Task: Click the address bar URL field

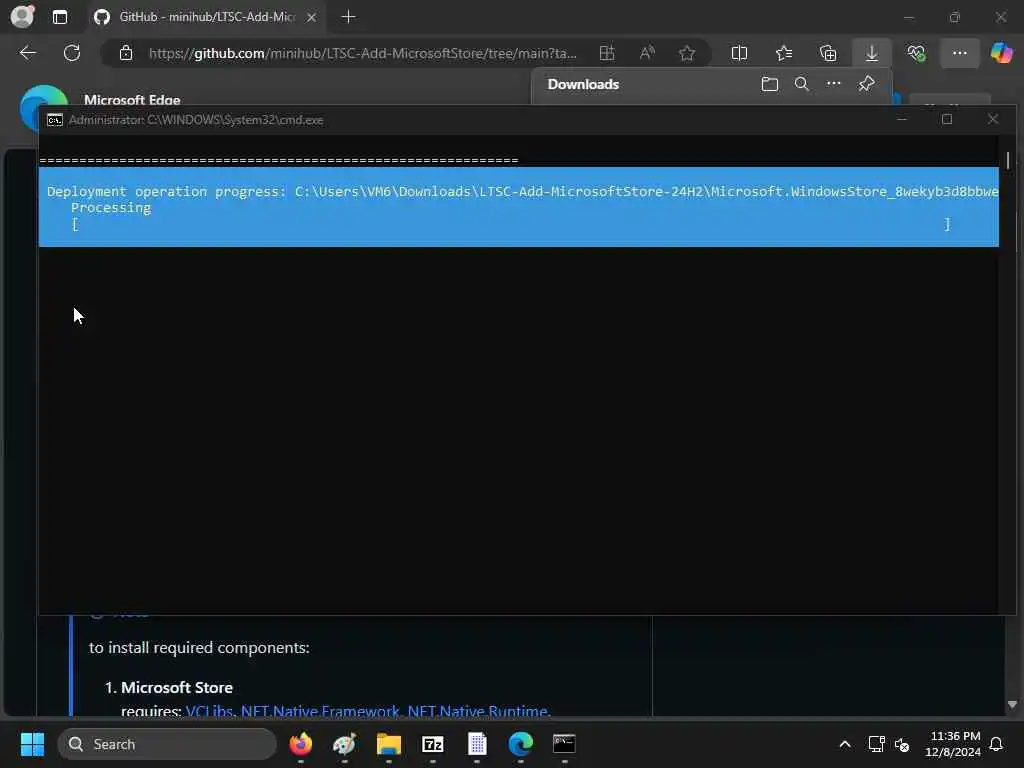Action: coord(362,53)
